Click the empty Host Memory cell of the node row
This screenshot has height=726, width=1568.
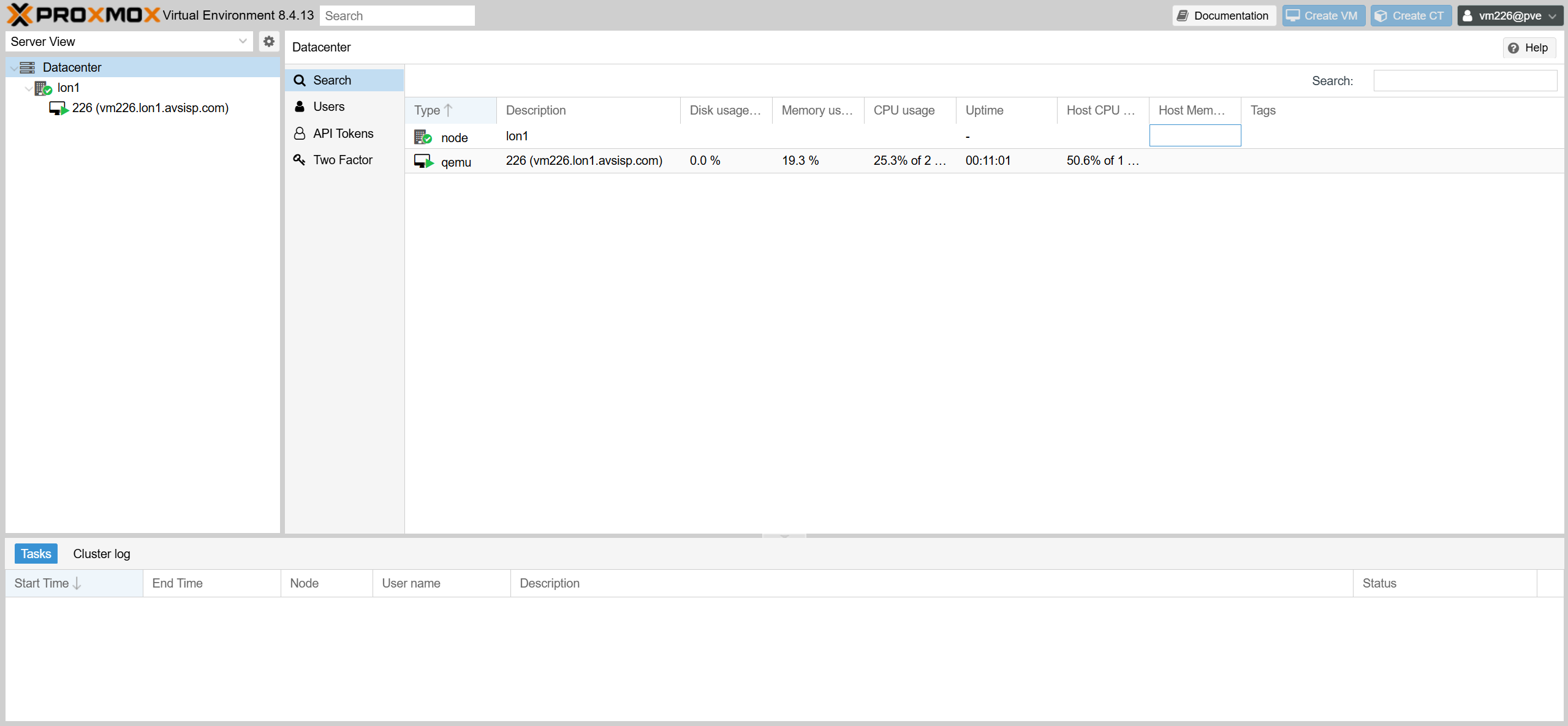tap(1195, 135)
